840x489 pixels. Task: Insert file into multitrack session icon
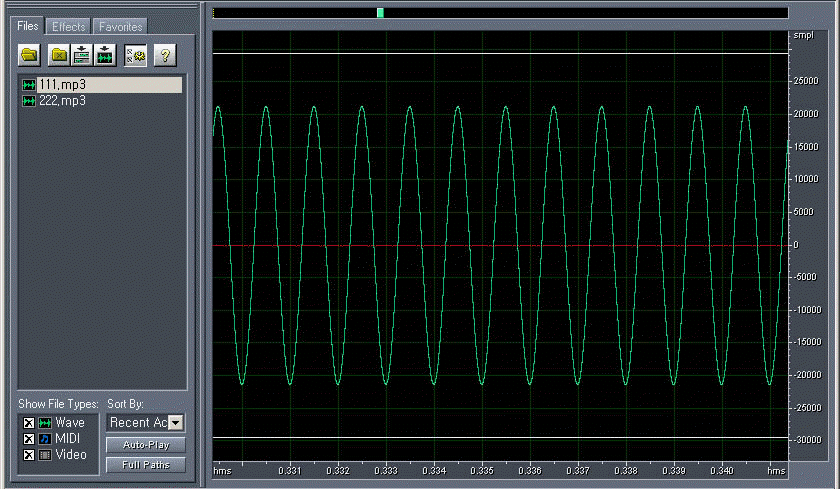coord(81,55)
